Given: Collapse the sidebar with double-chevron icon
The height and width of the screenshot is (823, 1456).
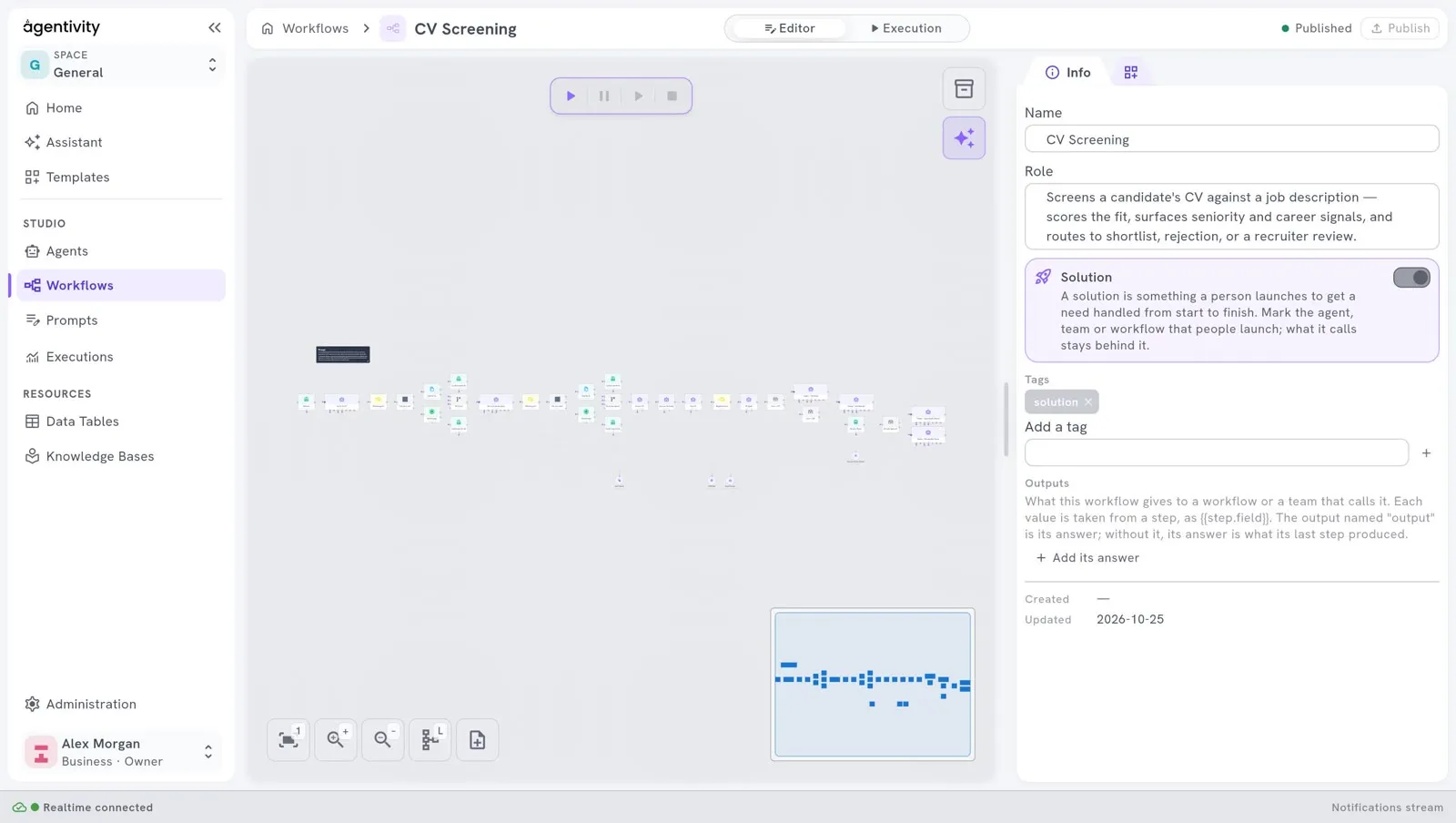Looking at the screenshot, I should 215,28.
